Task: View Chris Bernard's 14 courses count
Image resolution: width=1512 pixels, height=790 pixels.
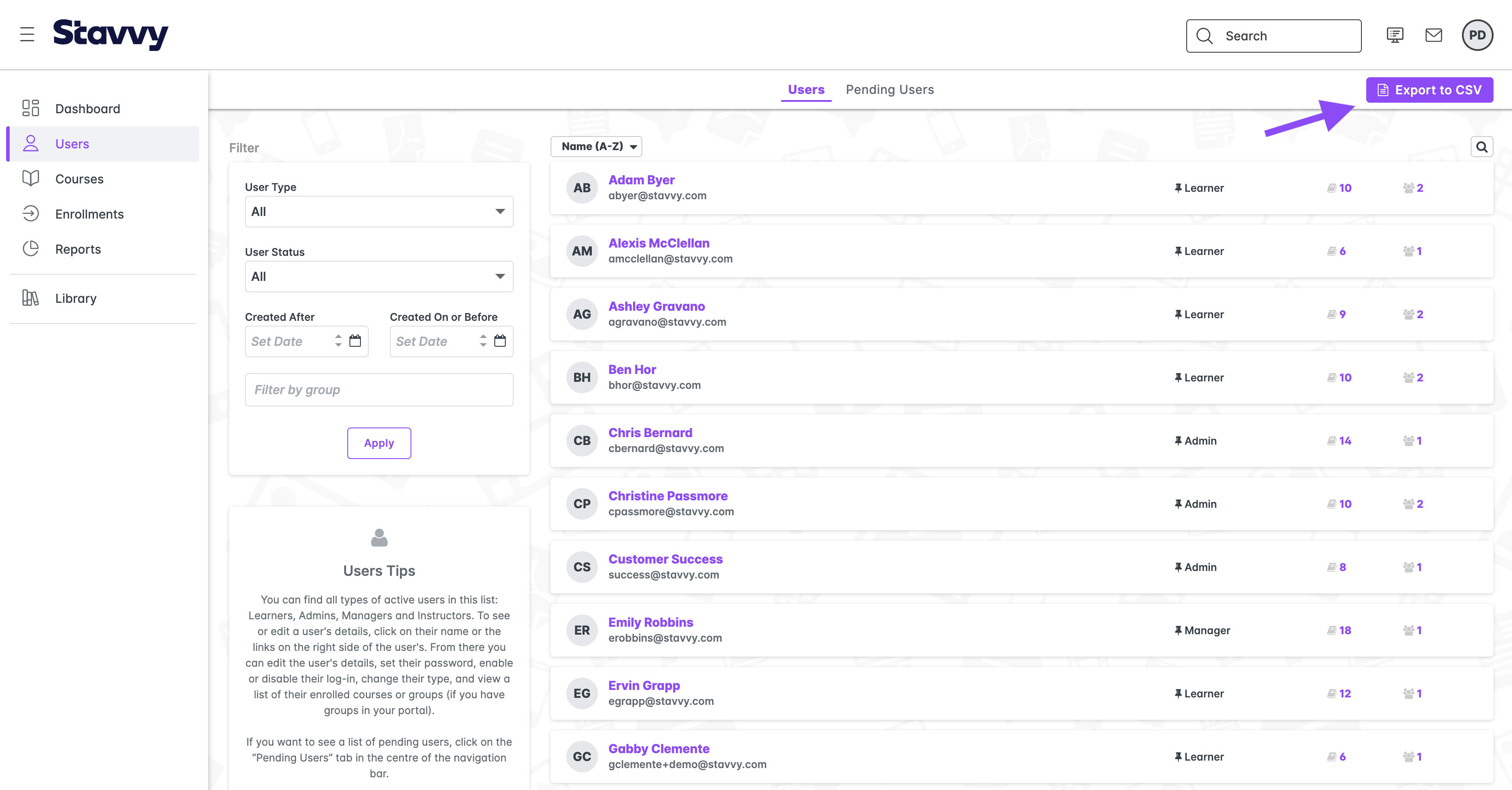Action: click(1339, 441)
